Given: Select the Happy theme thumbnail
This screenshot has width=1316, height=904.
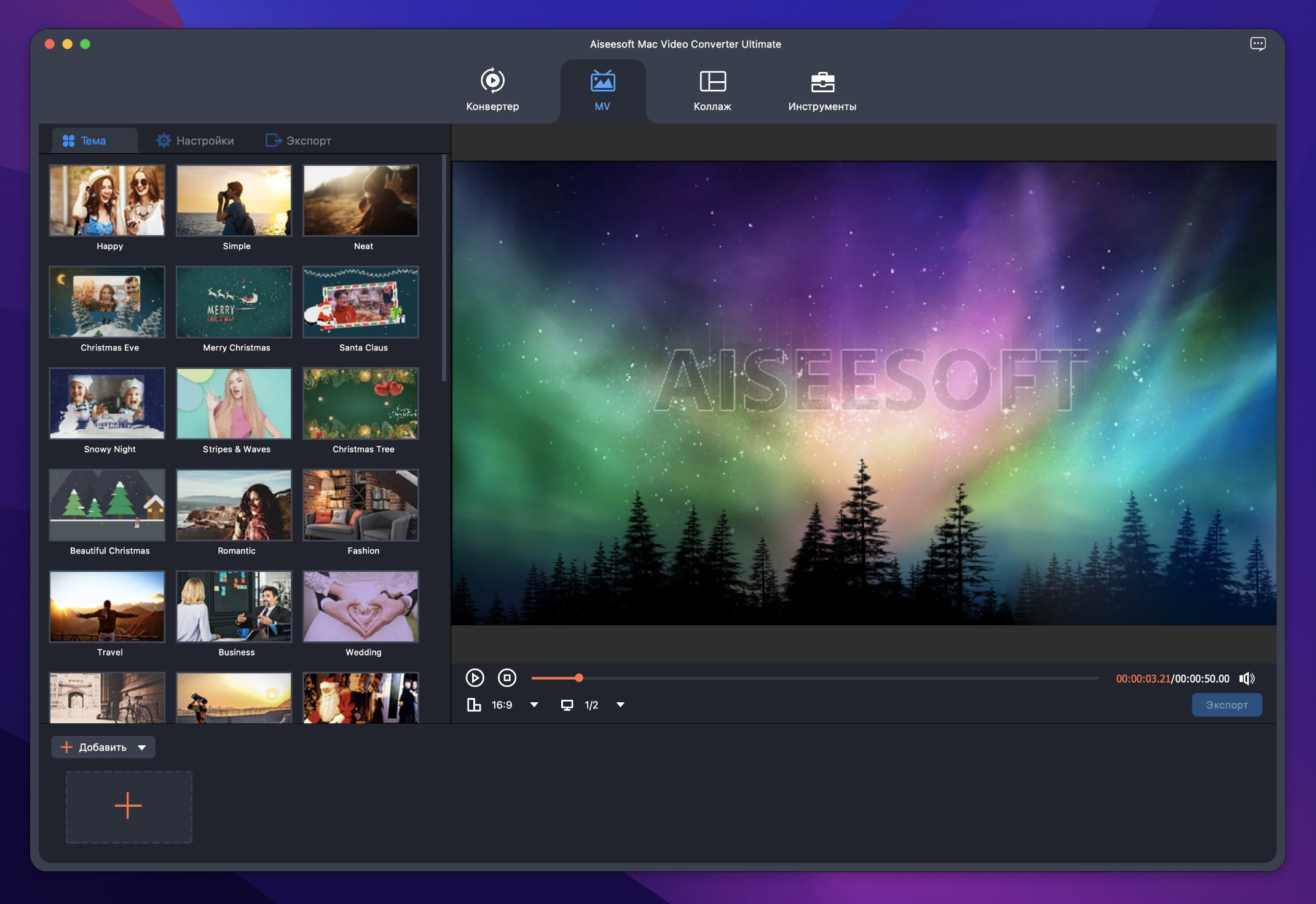Looking at the screenshot, I should pyautogui.click(x=108, y=200).
